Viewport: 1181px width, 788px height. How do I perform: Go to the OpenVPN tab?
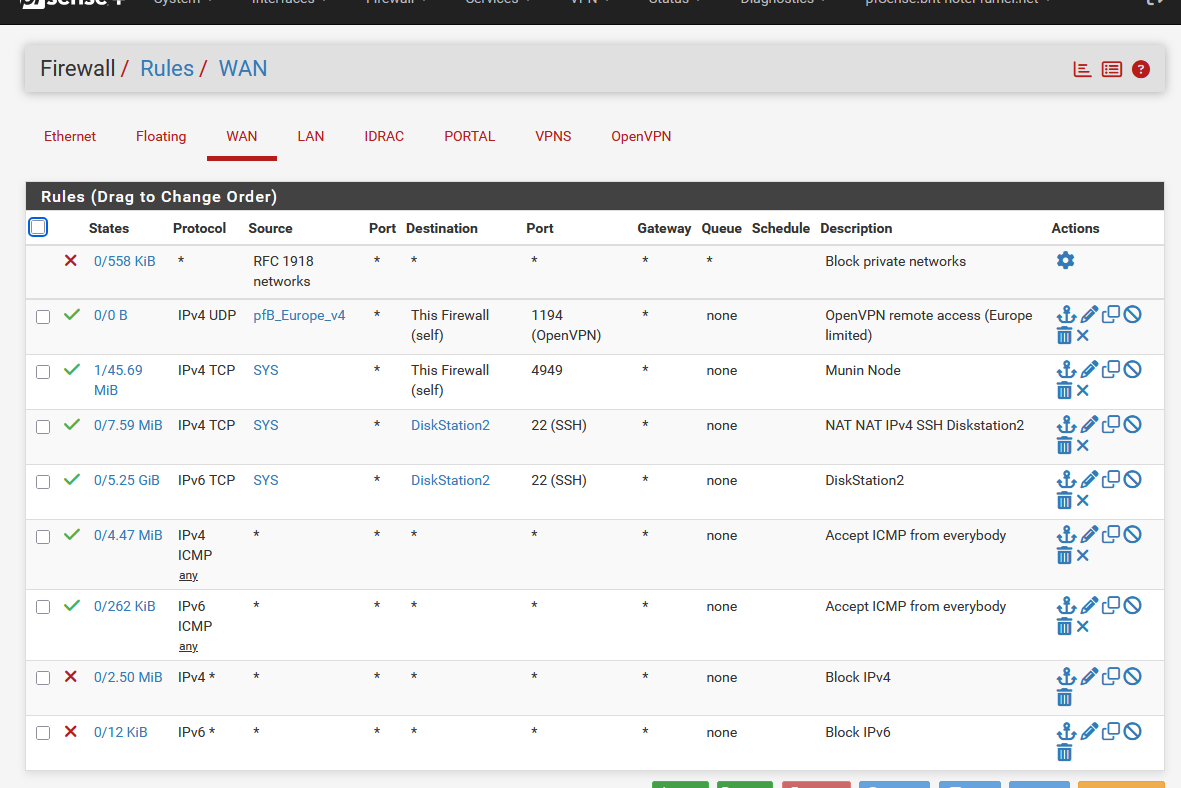click(x=641, y=136)
